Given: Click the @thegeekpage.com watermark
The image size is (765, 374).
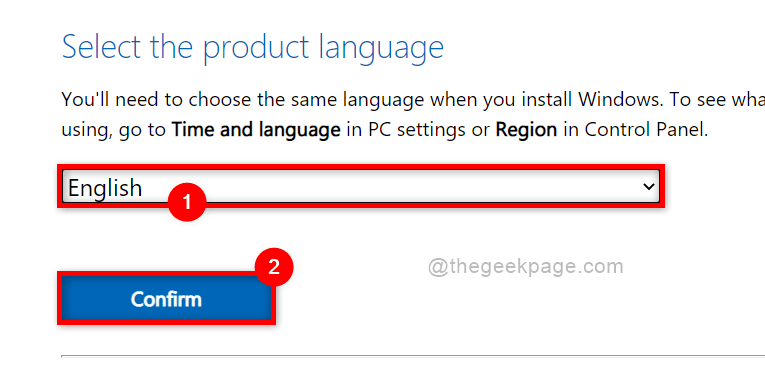Looking at the screenshot, I should (x=526, y=267).
